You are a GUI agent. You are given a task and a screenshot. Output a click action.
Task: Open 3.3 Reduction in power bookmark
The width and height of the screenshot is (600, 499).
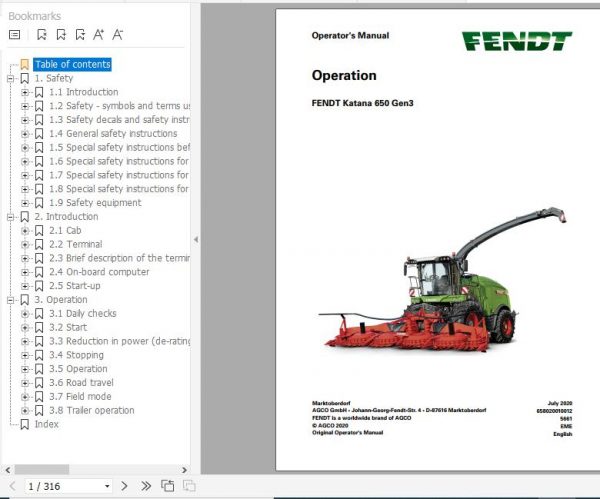119,341
